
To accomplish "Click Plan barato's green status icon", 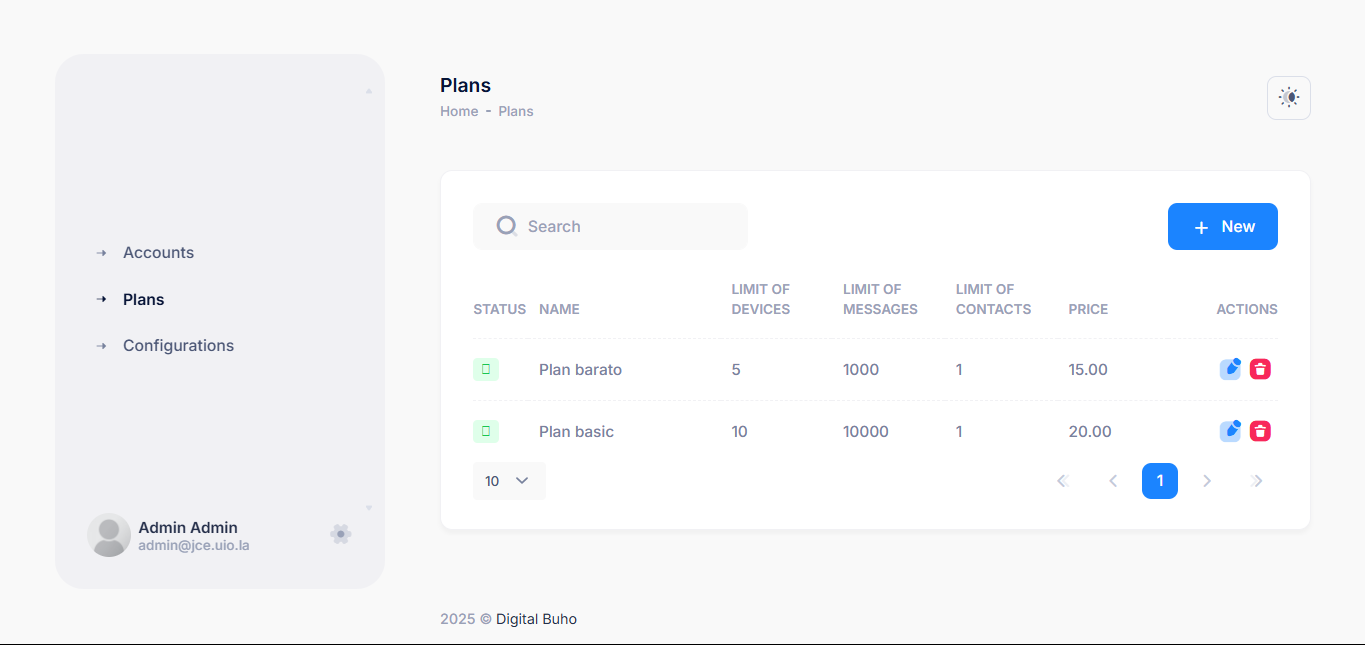I will pyautogui.click(x=486, y=369).
